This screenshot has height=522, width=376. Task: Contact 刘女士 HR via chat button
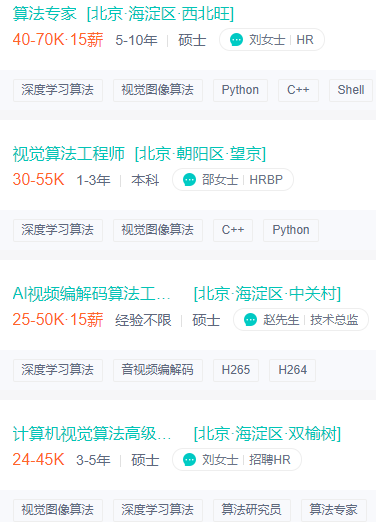(x=272, y=40)
